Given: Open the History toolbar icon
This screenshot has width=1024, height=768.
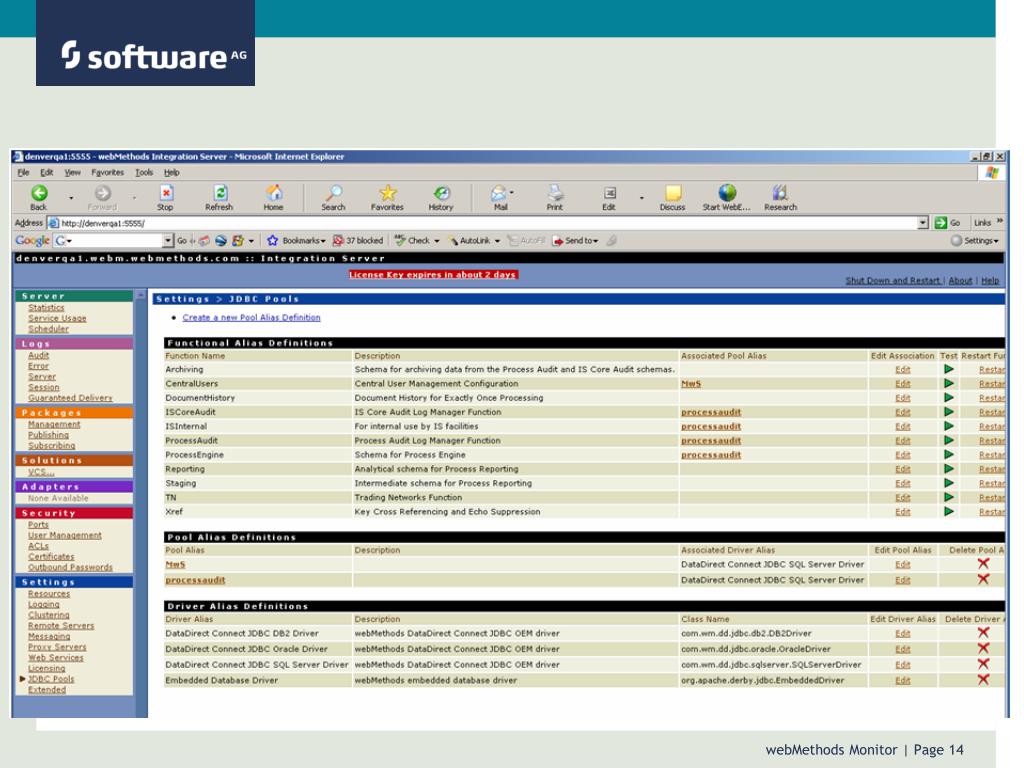Looking at the screenshot, I should pos(441,193).
